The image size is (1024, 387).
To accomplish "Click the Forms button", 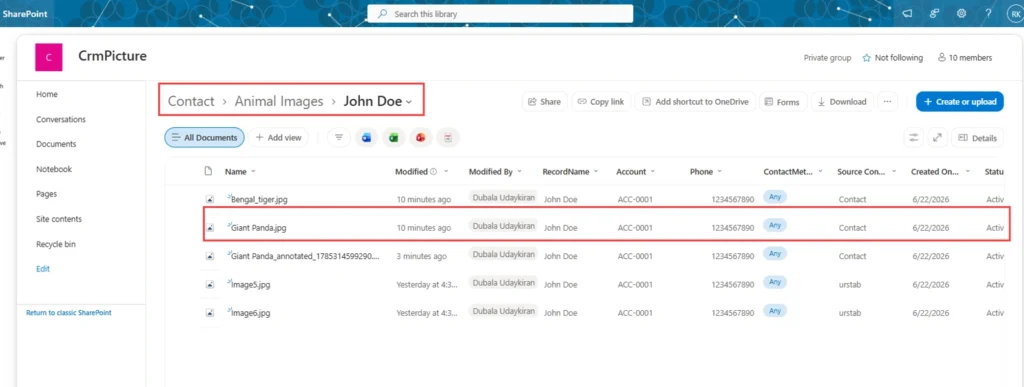I will click(x=782, y=101).
